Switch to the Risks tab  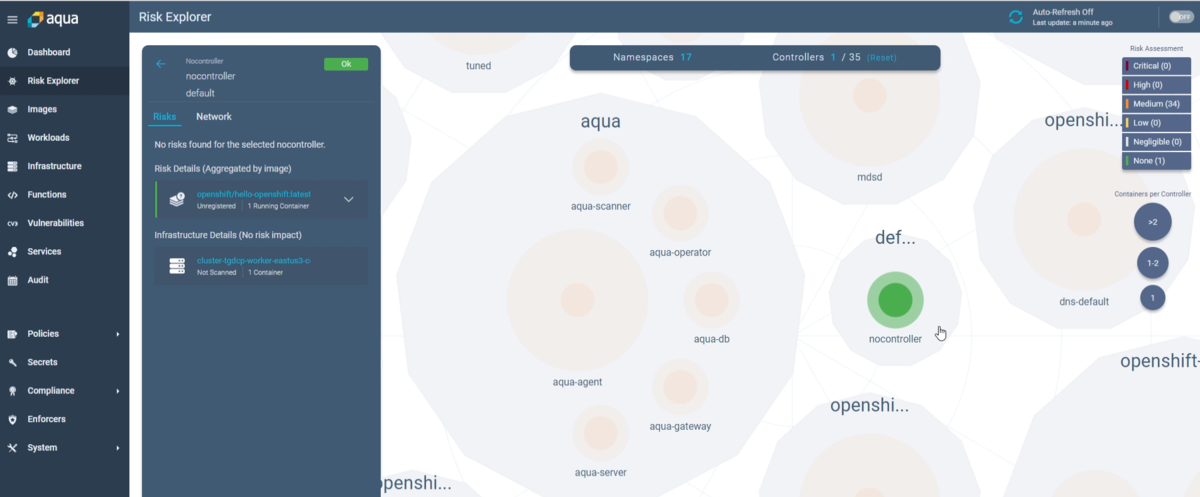(164, 117)
